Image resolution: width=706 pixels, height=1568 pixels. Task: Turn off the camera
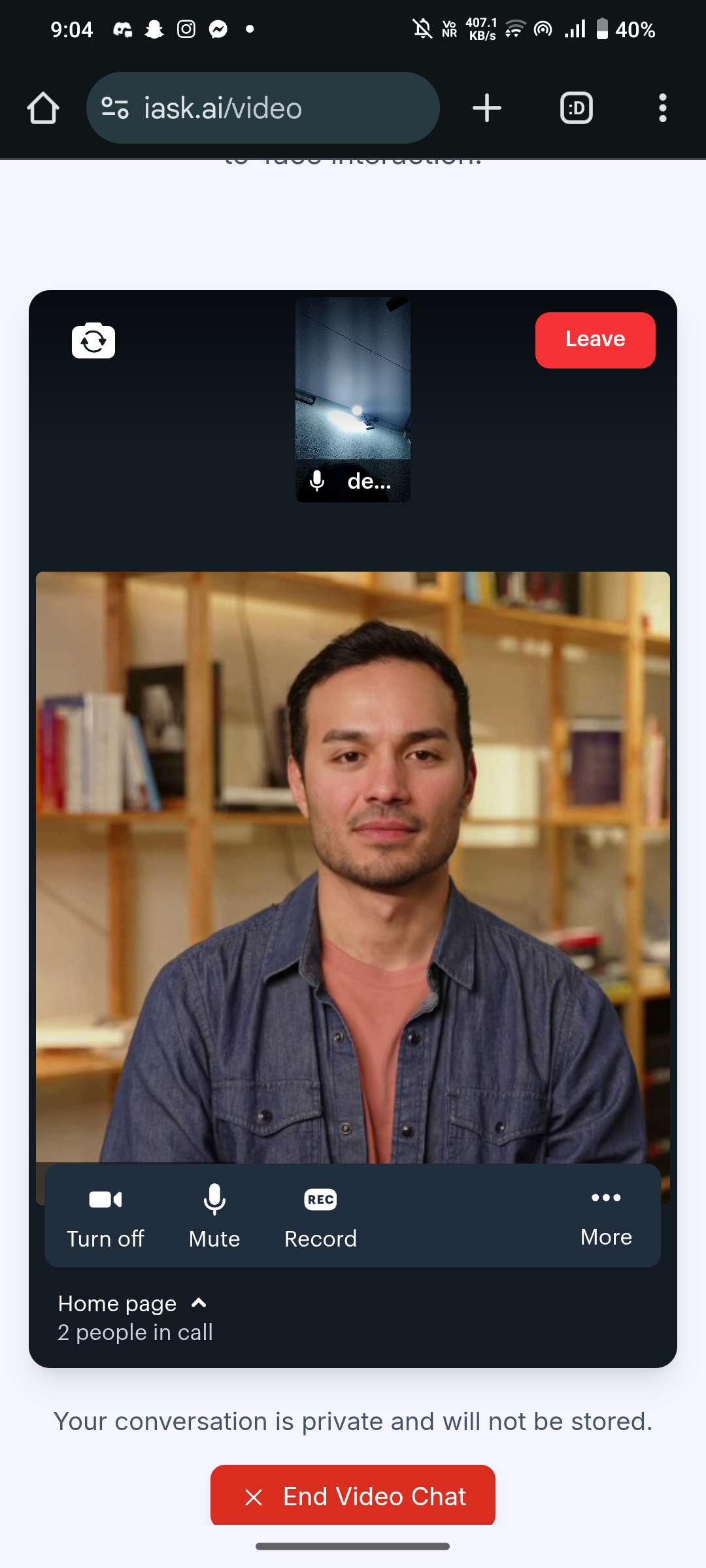105,1217
